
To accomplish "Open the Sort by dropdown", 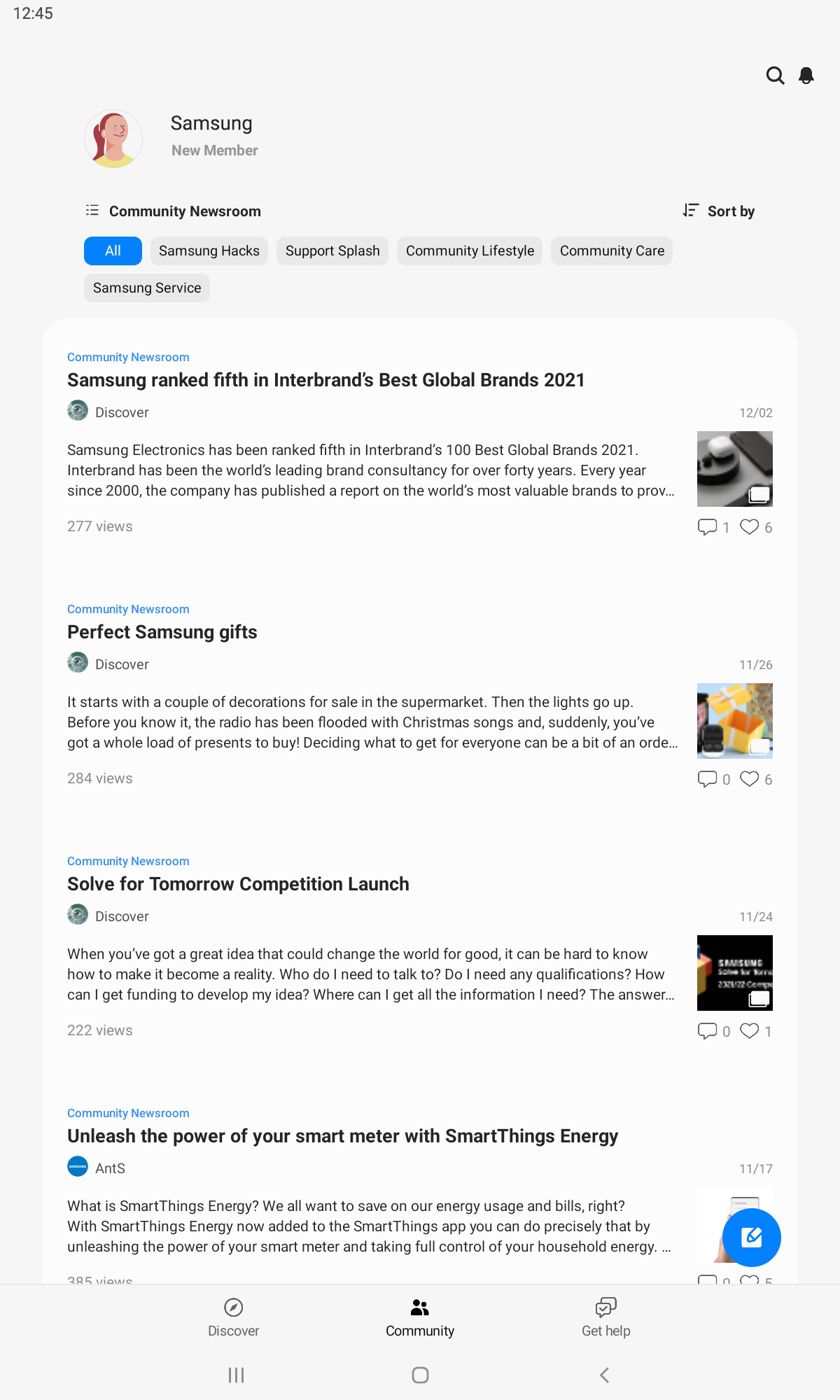I will coord(719,211).
